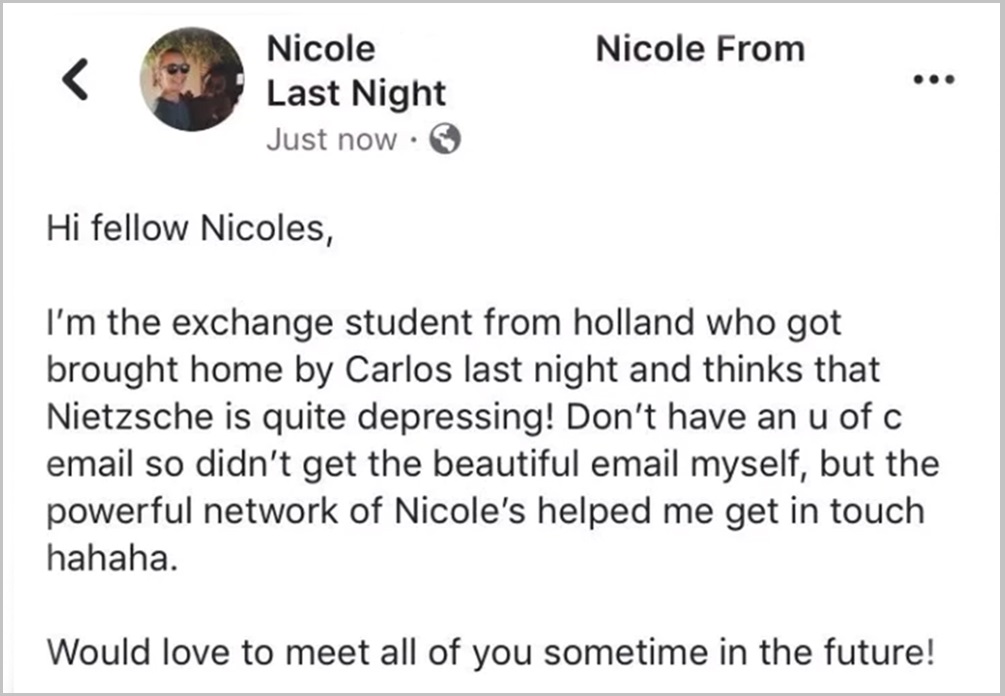Open the three-dot more options menu
1005x696 pixels.
tap(935, 79)
